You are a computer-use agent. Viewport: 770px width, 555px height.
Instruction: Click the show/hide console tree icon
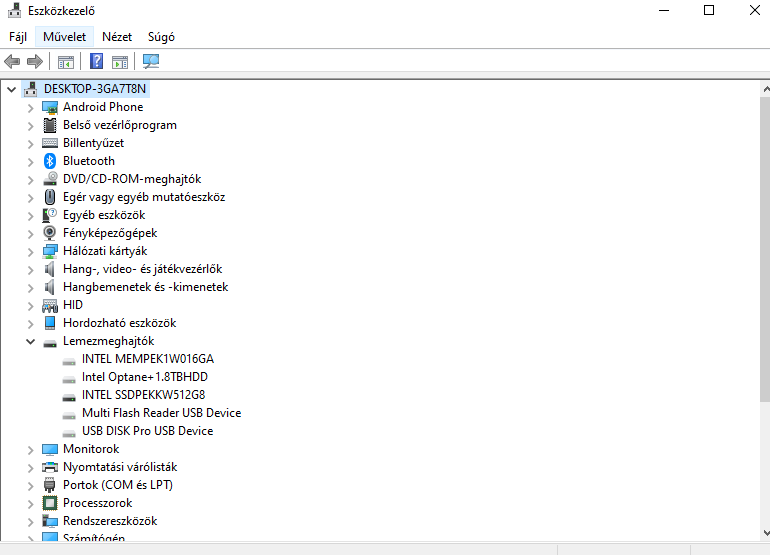click(66, 62)
